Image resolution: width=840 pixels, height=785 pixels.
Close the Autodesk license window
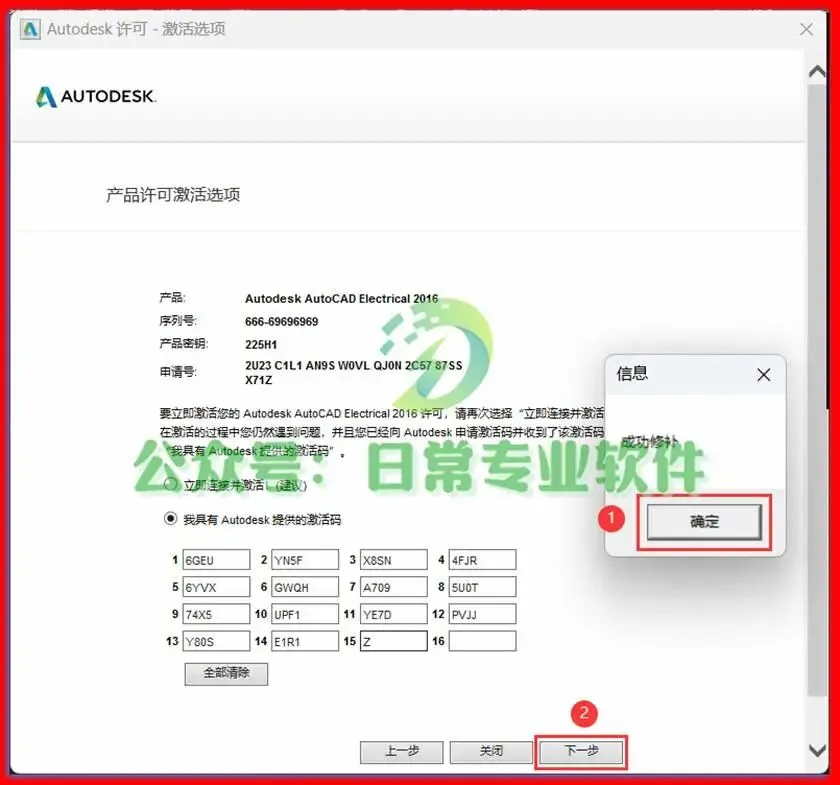point(806,29)
